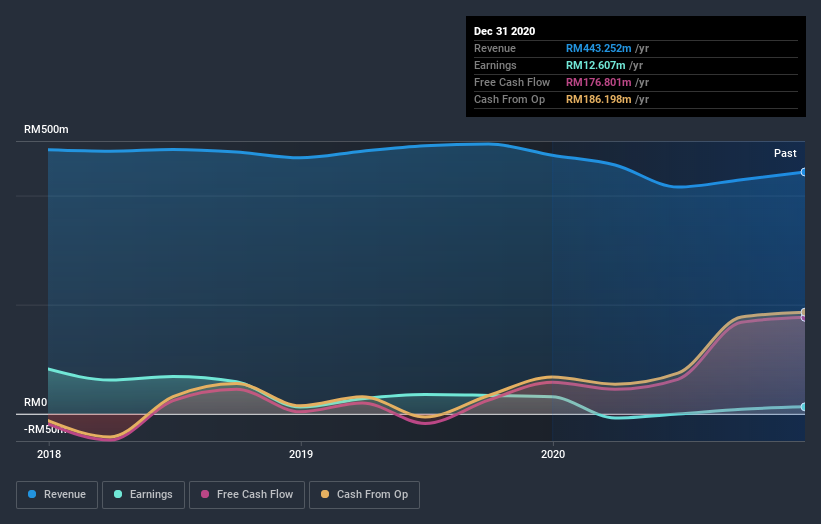Click the Earnings row label in tooltip

(495, 65)
